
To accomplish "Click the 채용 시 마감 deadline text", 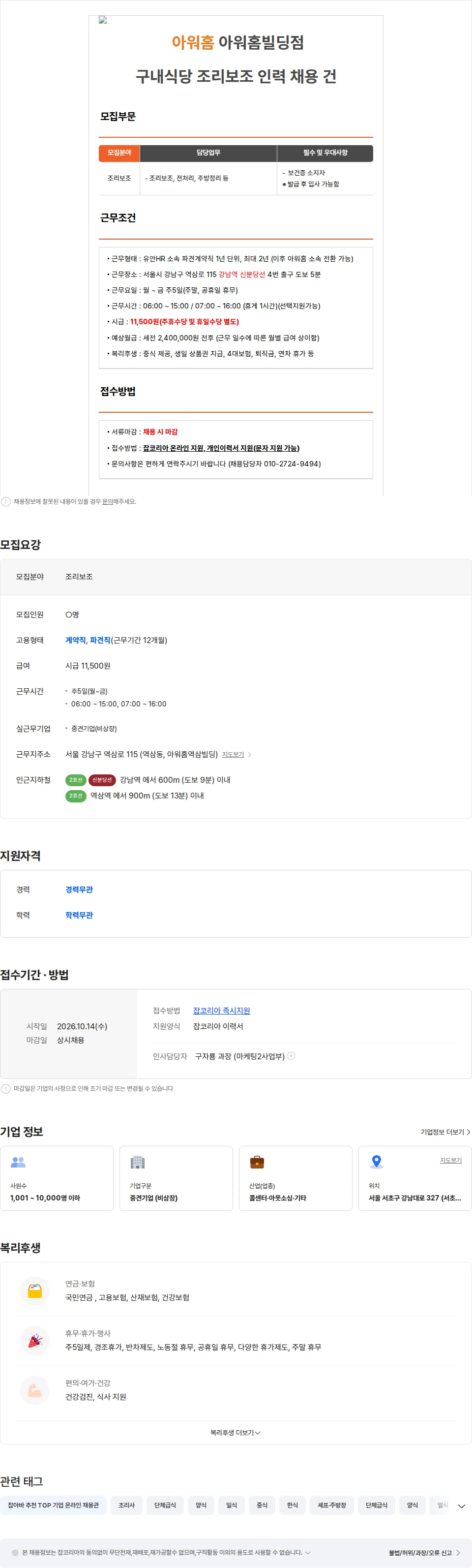I will (x=160, y=431).
